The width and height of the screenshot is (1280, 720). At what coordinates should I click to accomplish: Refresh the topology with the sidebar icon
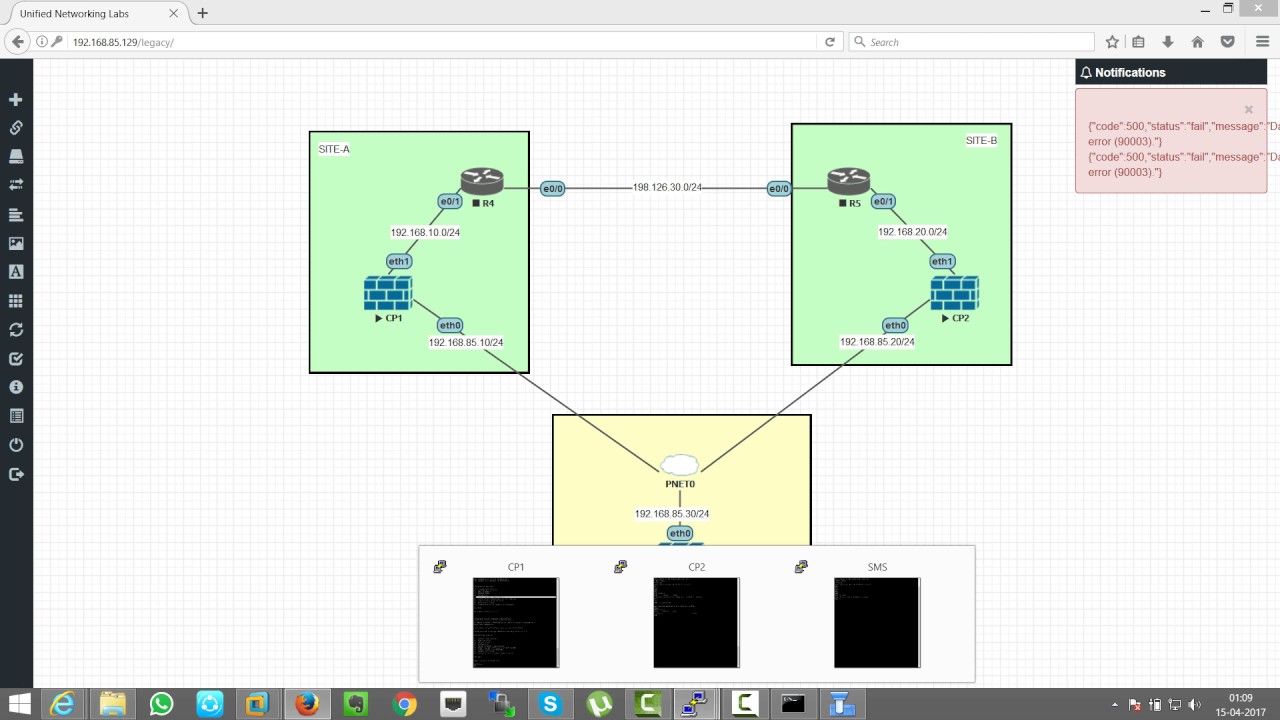(16, 329)
